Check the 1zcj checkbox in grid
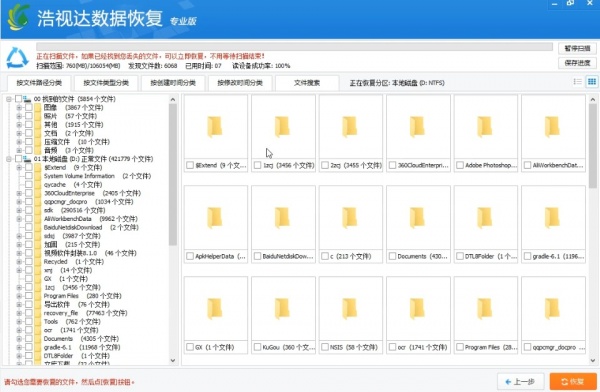Screen dimensions: 600x392 pos(257,165)
